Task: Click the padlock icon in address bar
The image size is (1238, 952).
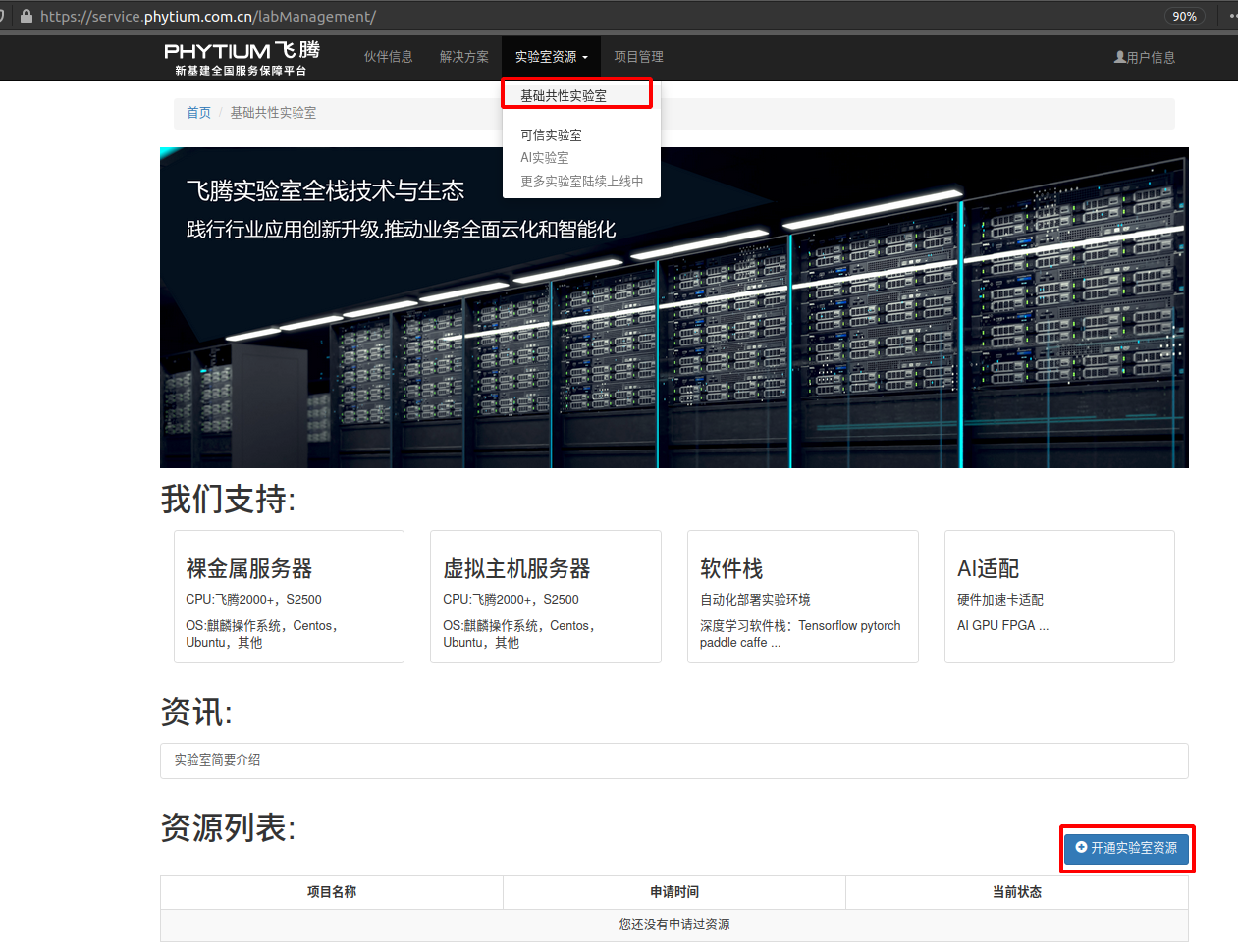Action: click(27, 16)
